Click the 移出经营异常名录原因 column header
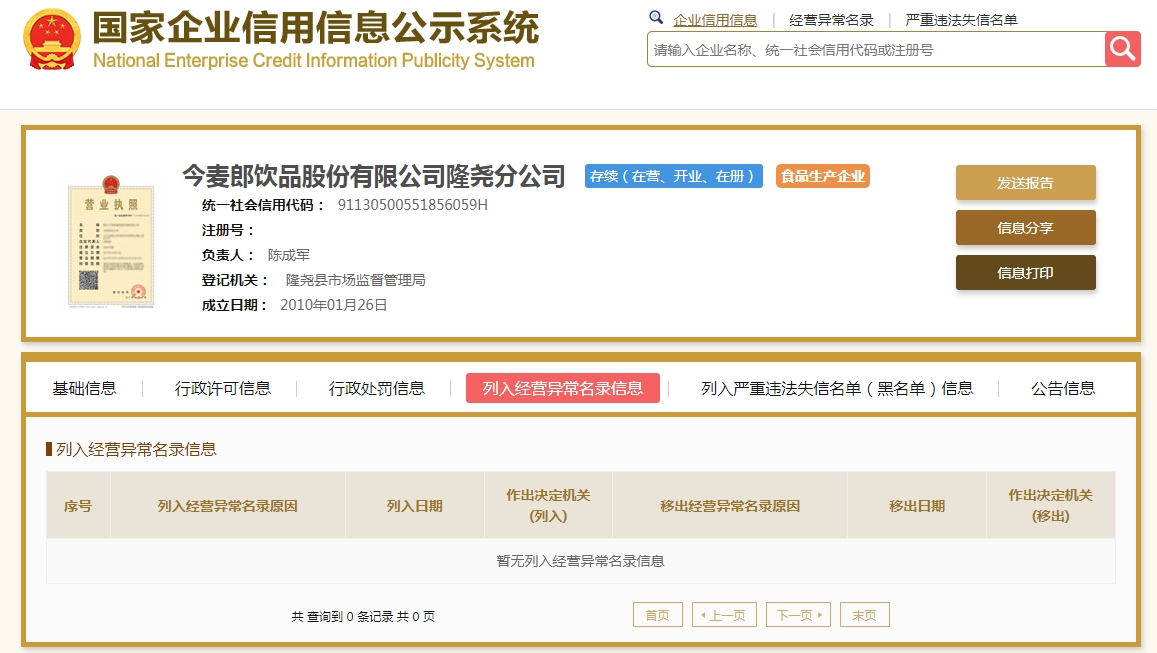The height and width of the screenshot is (653, 1157). (x=730, y=506)
